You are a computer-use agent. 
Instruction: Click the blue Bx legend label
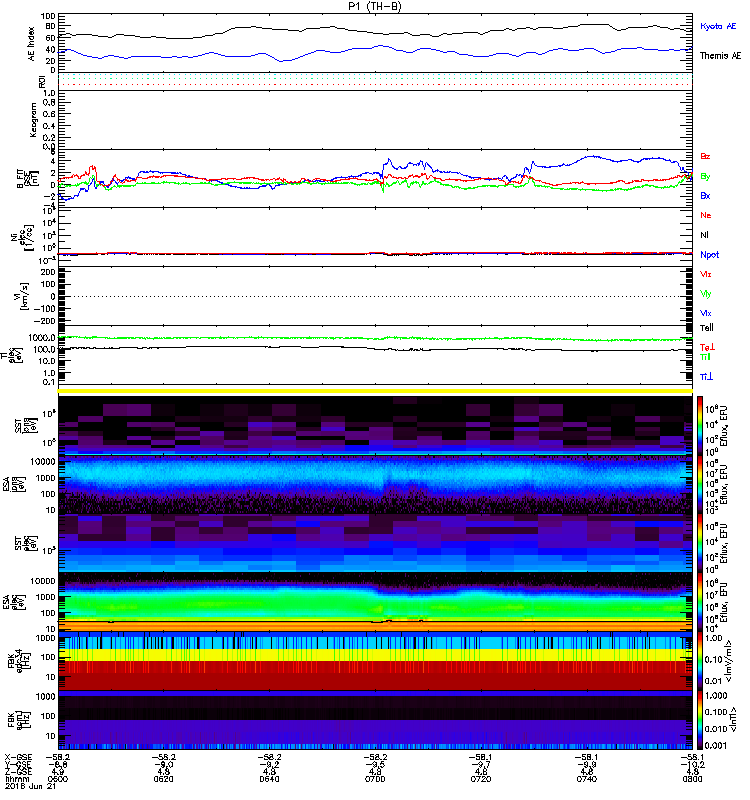(x=705, y=196)
